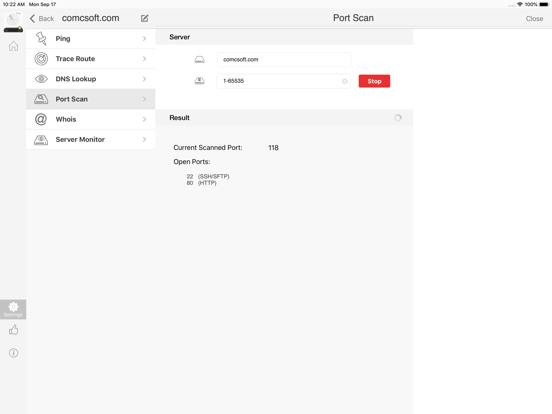The height and width of the screenshot is (414, 552).
Task: Go Back from comcsoft.com
Action: point(42,18)
